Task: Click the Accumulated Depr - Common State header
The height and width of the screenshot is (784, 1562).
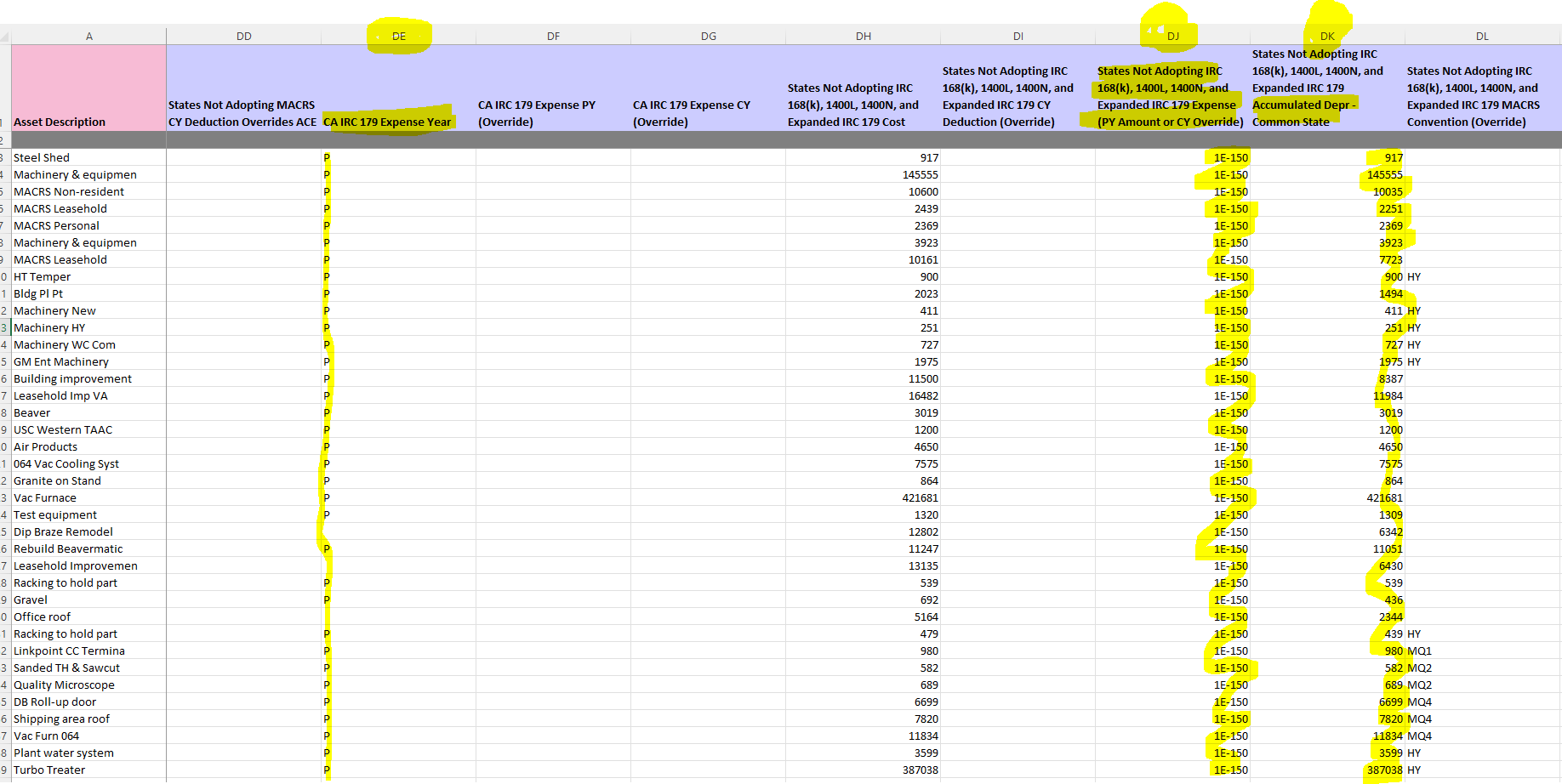Action: coord(1327,88)
